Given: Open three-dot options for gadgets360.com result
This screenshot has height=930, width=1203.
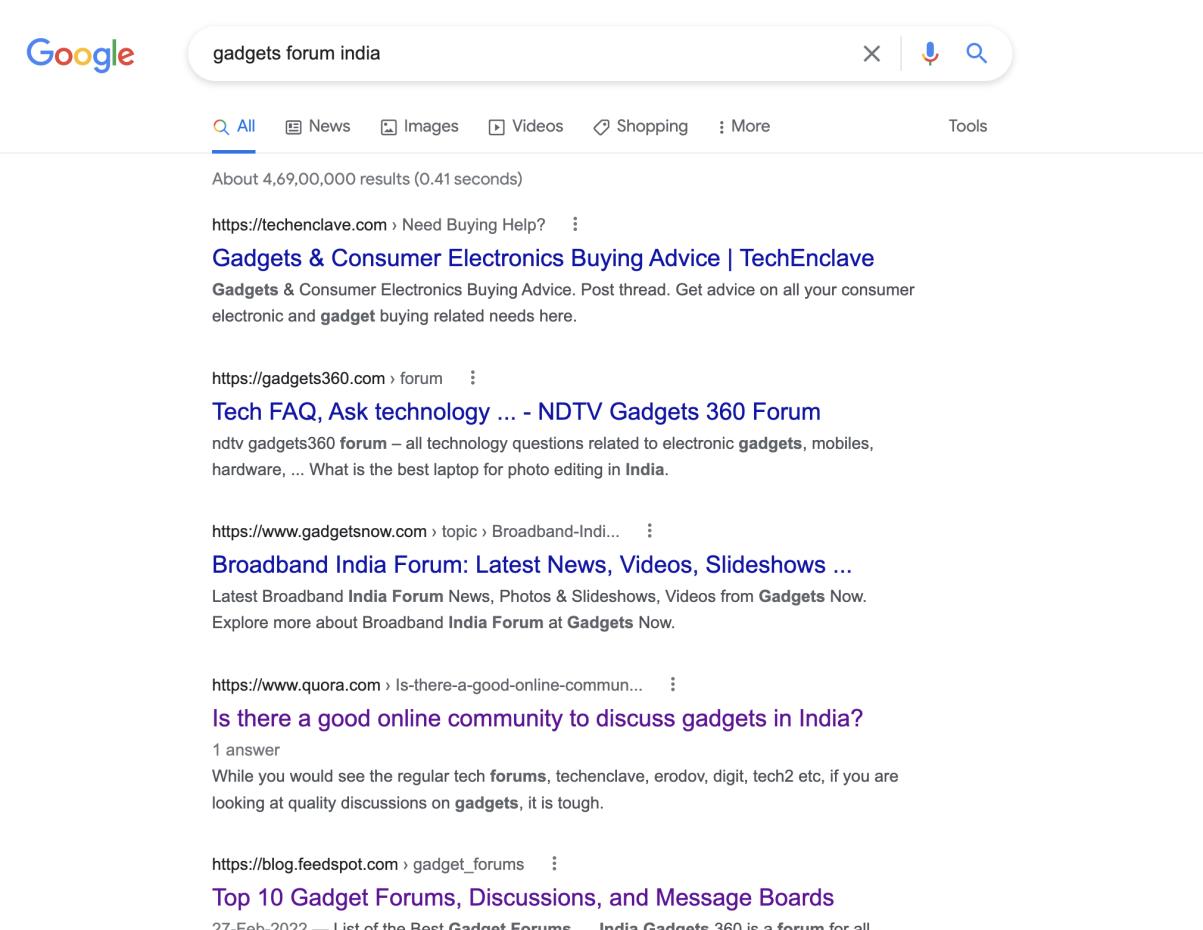Looking at the screenshot, I should pos(472,378).
